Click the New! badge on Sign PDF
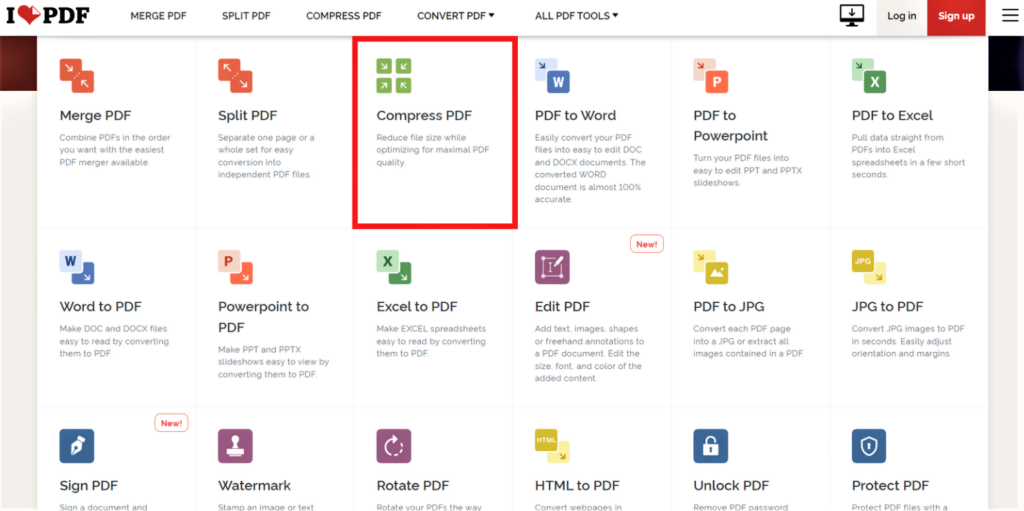The image size is (1024, 511). tap(172, 423)
